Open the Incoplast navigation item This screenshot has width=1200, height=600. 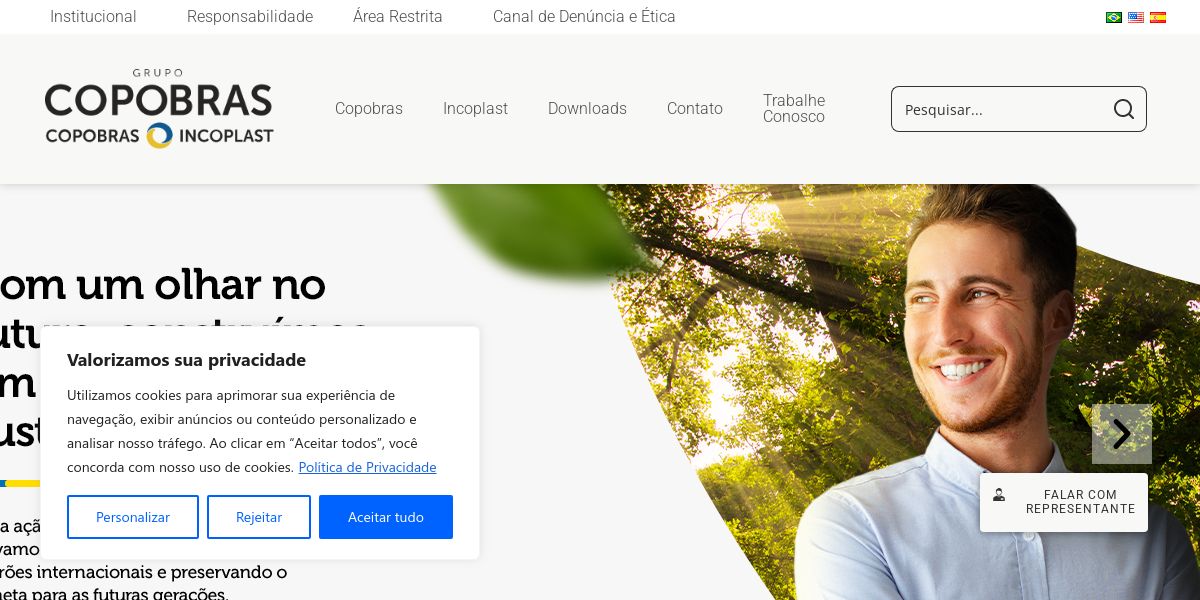[475, 108]
